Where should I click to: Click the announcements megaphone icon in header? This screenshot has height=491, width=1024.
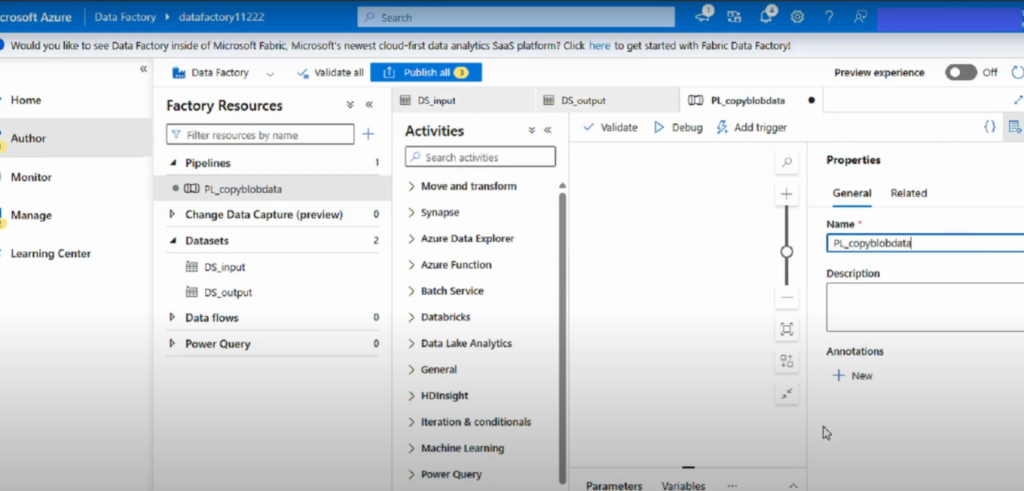coord(703,16)
